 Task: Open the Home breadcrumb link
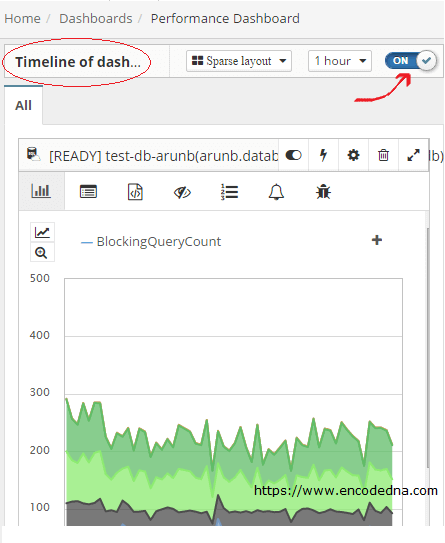[22, 19]
